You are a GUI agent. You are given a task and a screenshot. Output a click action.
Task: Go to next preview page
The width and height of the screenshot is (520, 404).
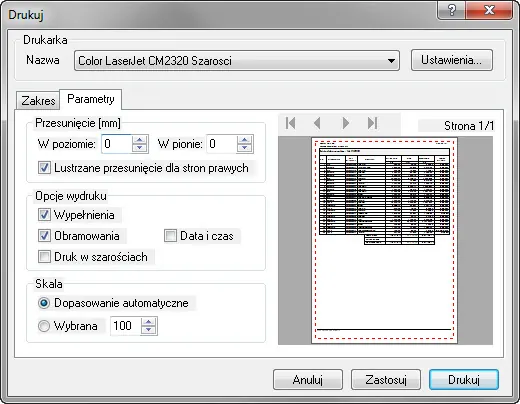[x=346, y=123]
